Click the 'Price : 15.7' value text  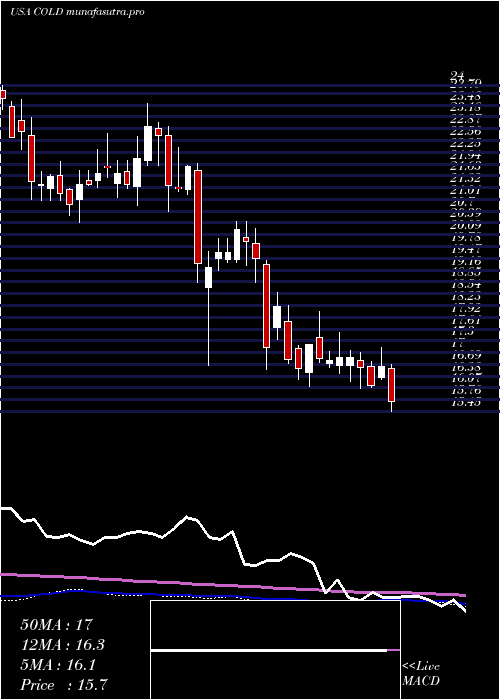pos(63,685)
